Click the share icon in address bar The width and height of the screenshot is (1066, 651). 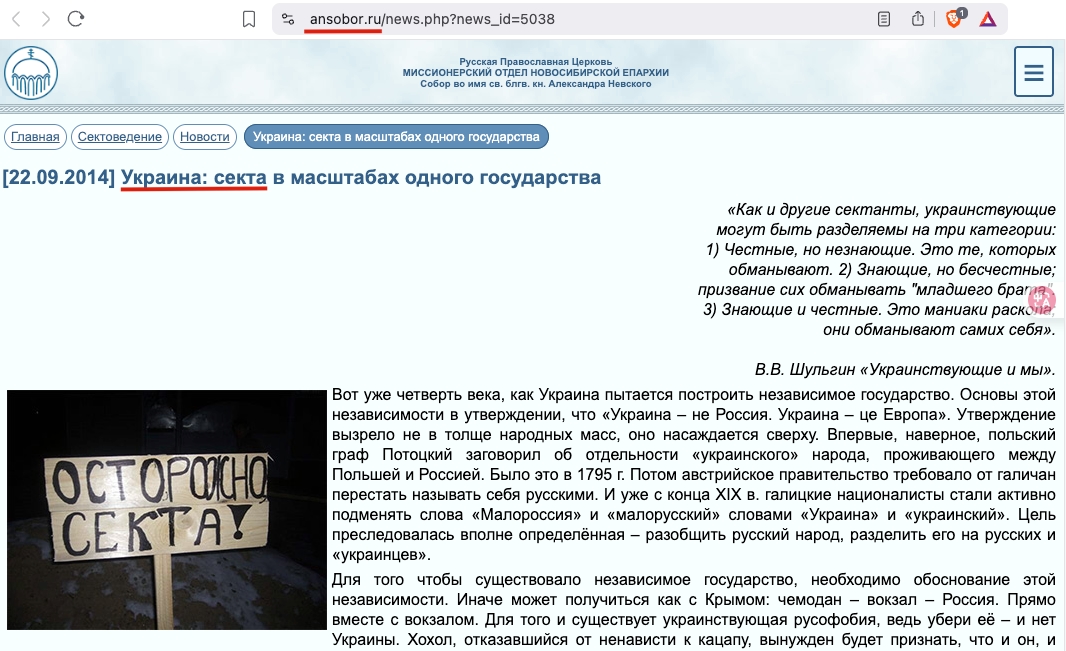point(918,18)
